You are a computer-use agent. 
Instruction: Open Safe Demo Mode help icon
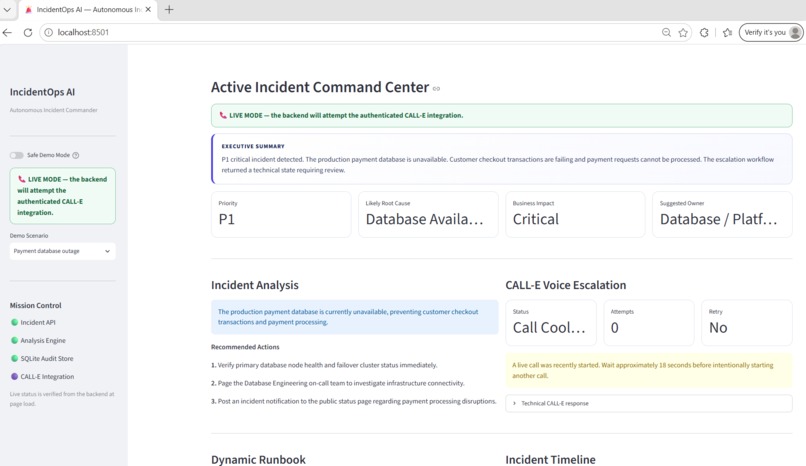(76, 155)
